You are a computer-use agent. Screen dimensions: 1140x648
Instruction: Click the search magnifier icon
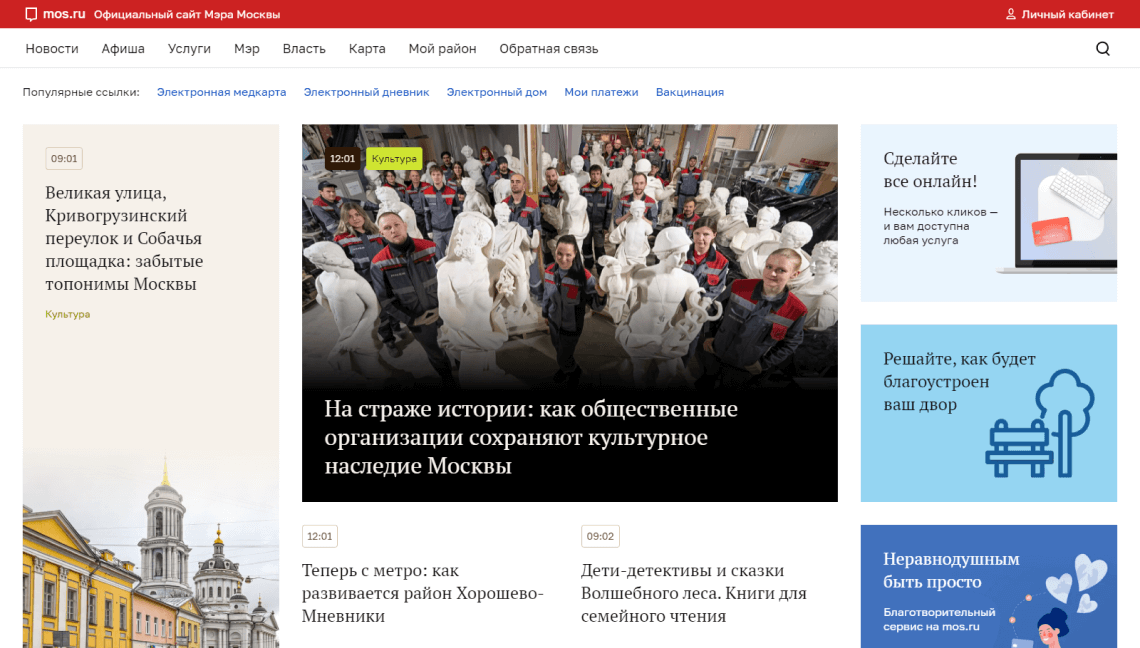(1103, 49)
